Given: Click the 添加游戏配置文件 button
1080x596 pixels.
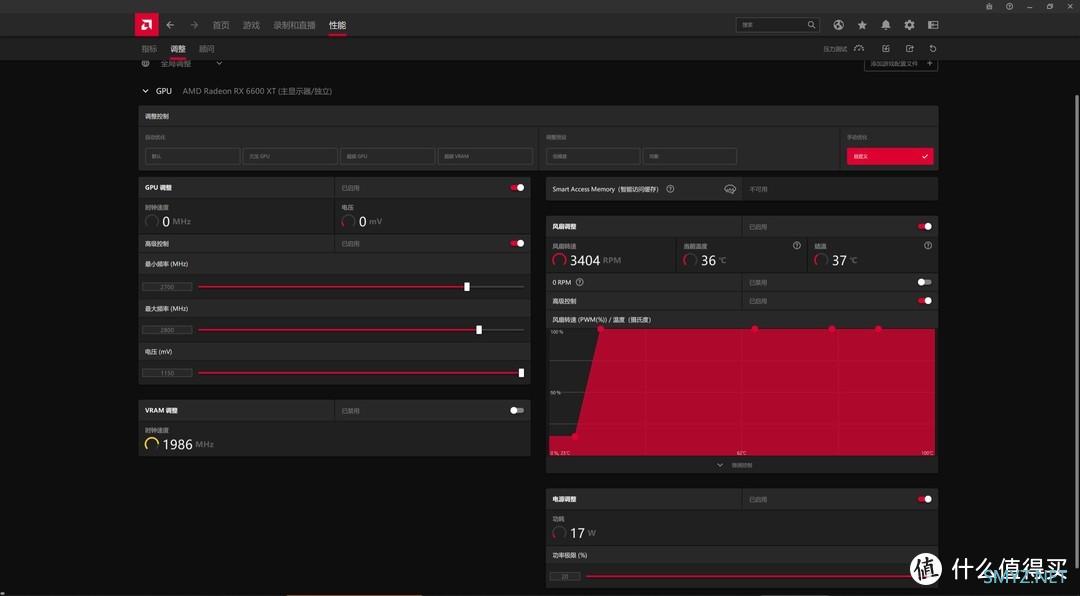Looking at the screenshot, I should (901, 63).
